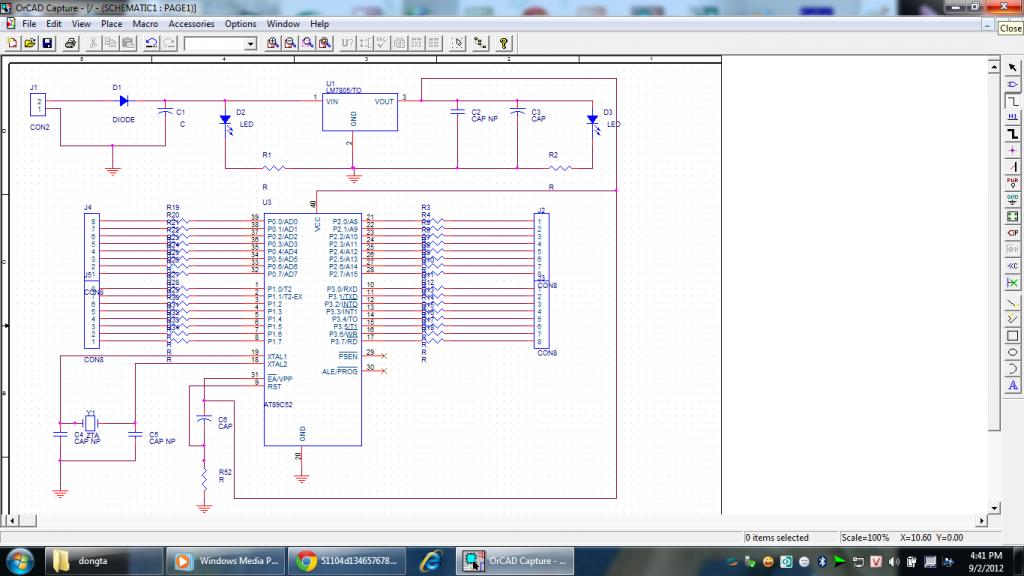This screenshot has height=576, width=1024.
Task: Click the Help question mark icon
Action: click(x=503, y=43)
